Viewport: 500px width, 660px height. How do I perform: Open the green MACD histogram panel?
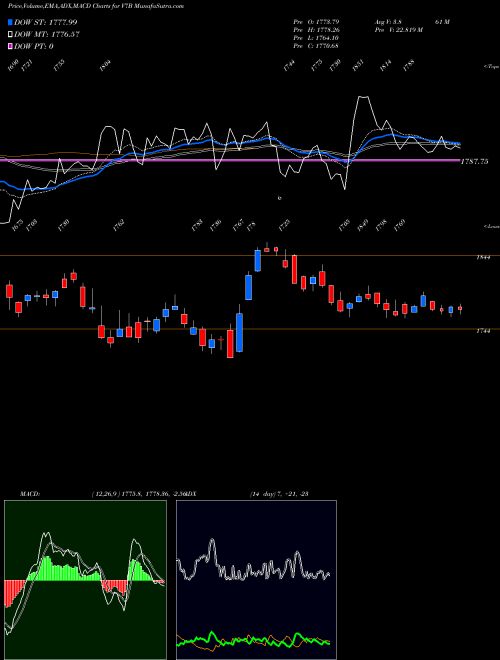[x=85, y=580]
